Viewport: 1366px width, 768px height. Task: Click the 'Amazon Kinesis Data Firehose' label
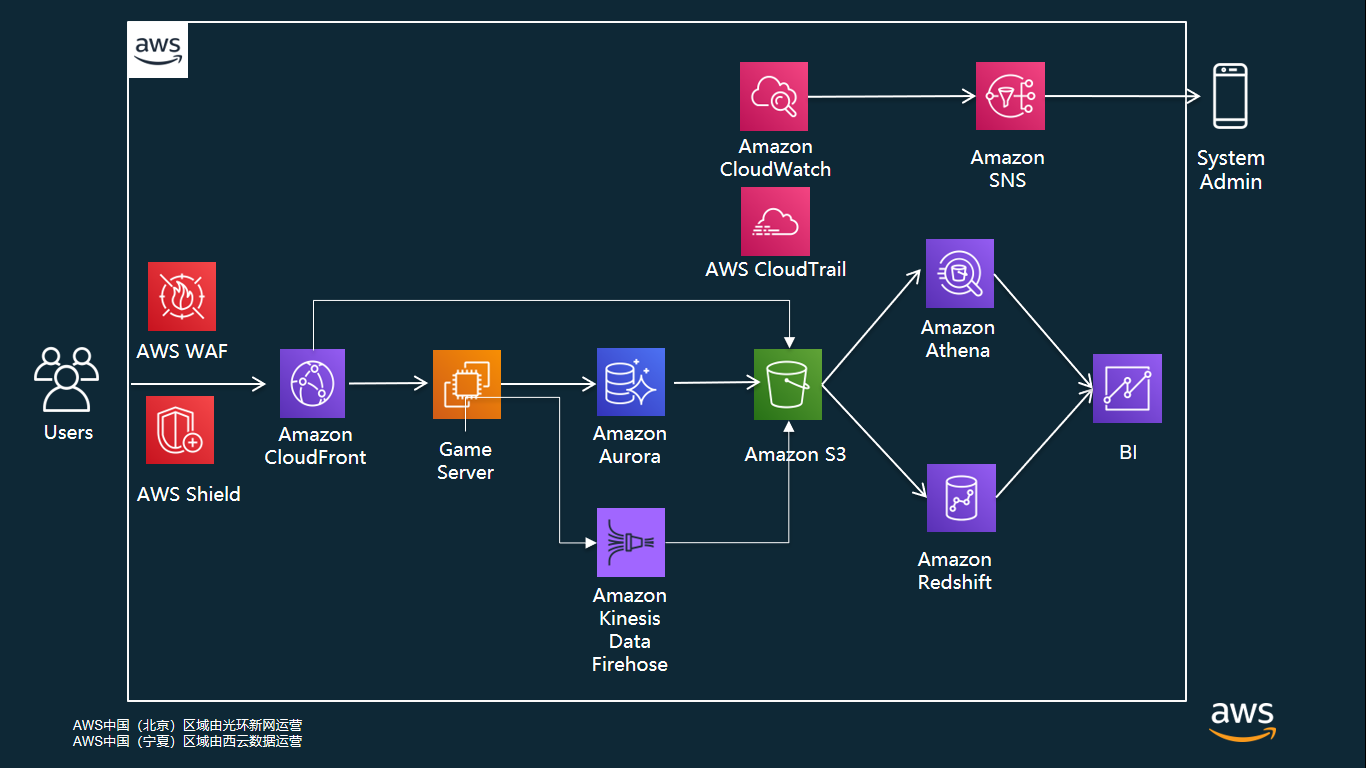(630, 630)
